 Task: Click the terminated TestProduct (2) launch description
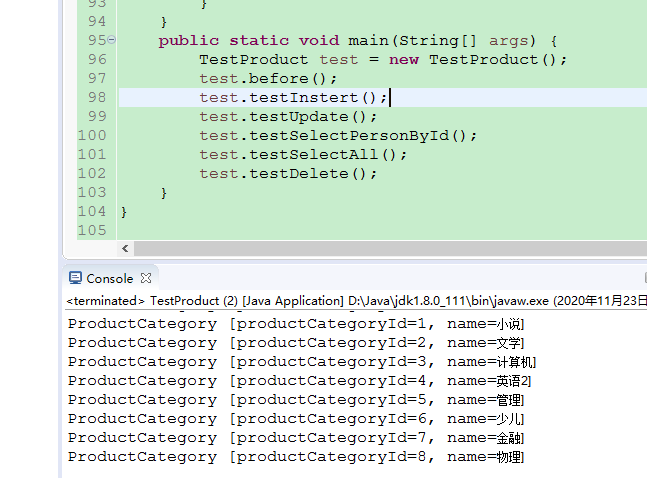(357, 301)
